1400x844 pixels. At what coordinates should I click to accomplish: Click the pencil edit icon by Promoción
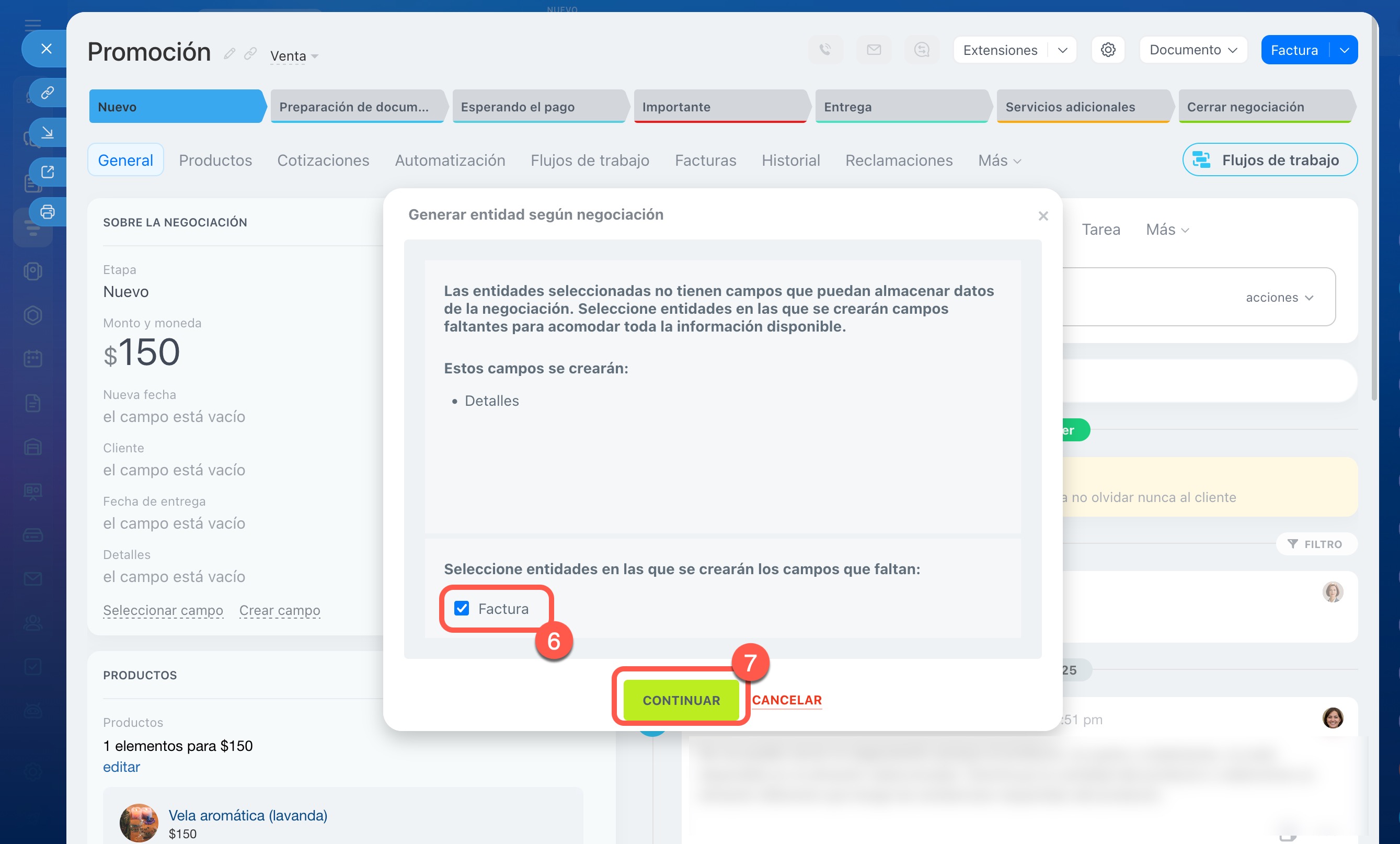[x=229, y=54]
